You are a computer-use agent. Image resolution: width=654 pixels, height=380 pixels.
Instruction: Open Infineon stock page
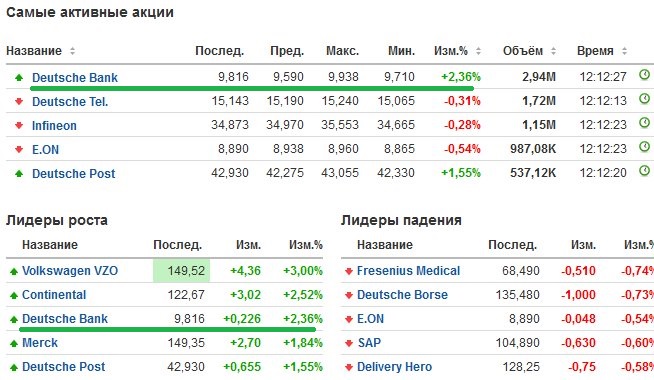[x=54, y=126]
